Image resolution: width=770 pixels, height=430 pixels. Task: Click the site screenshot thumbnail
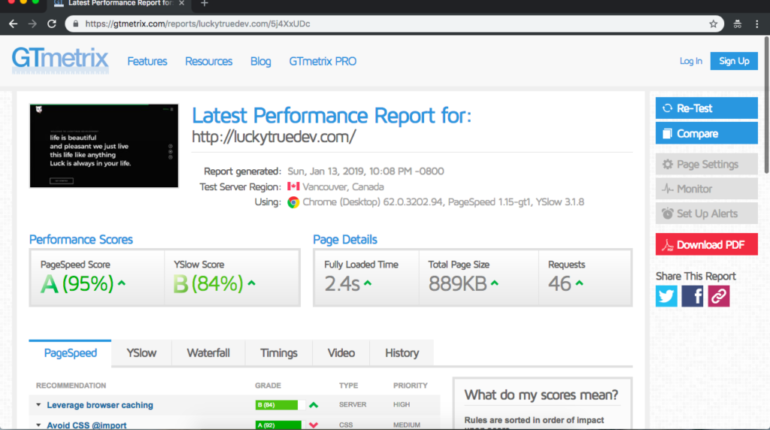coord(97,145)
